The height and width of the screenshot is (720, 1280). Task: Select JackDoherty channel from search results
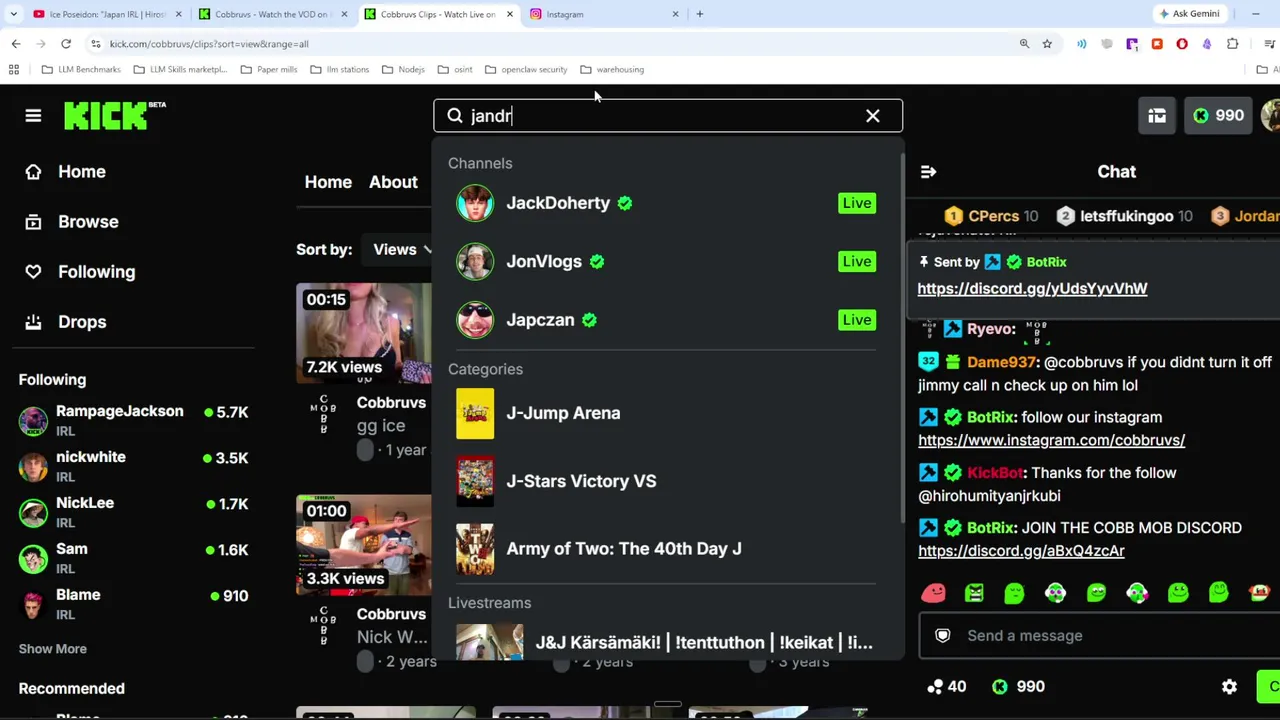666,203
